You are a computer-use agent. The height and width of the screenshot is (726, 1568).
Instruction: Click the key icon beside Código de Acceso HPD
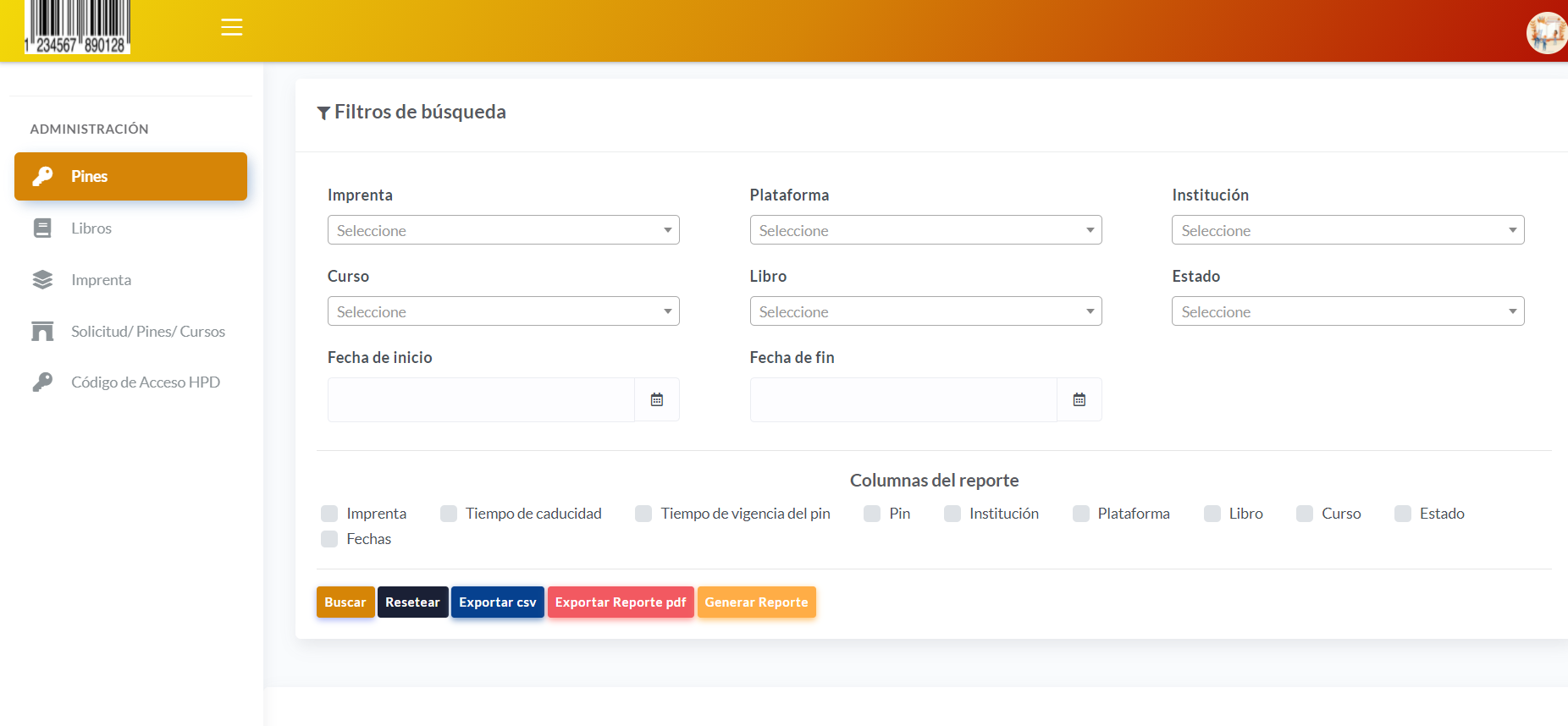[42, 382]
